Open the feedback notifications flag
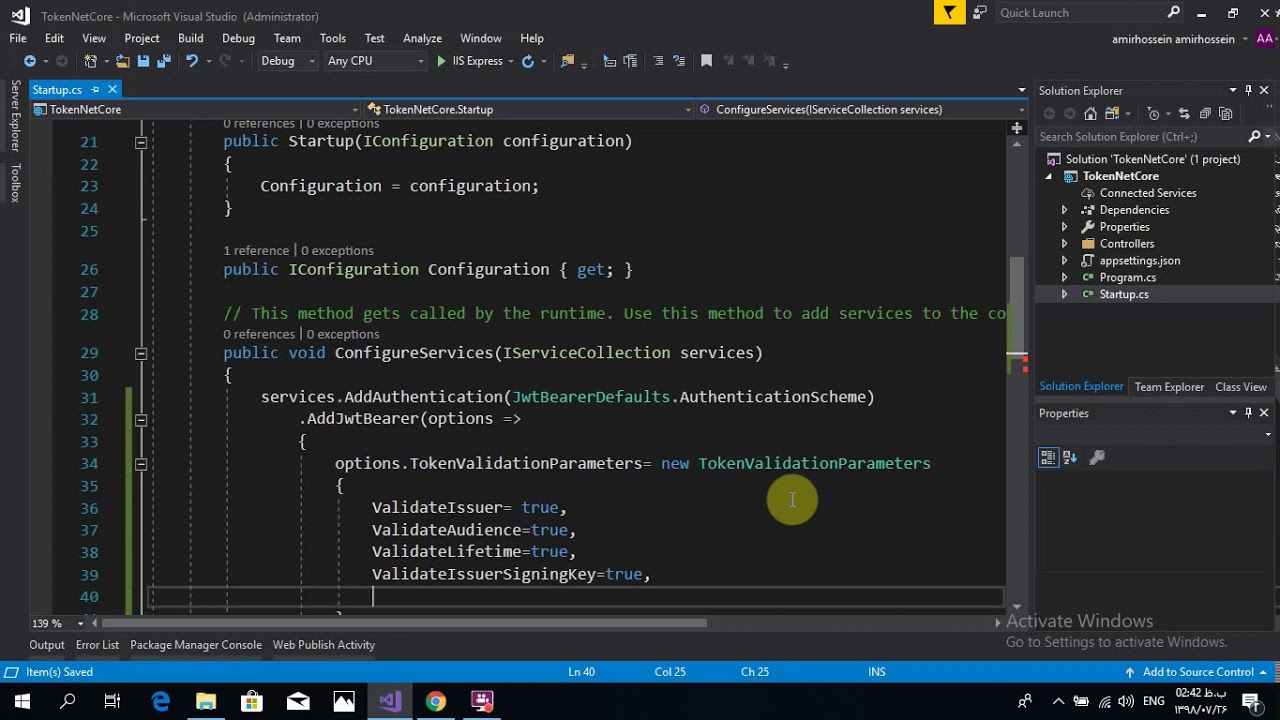The width and height of the screenshot is (1280, 720). click(949, 12)
